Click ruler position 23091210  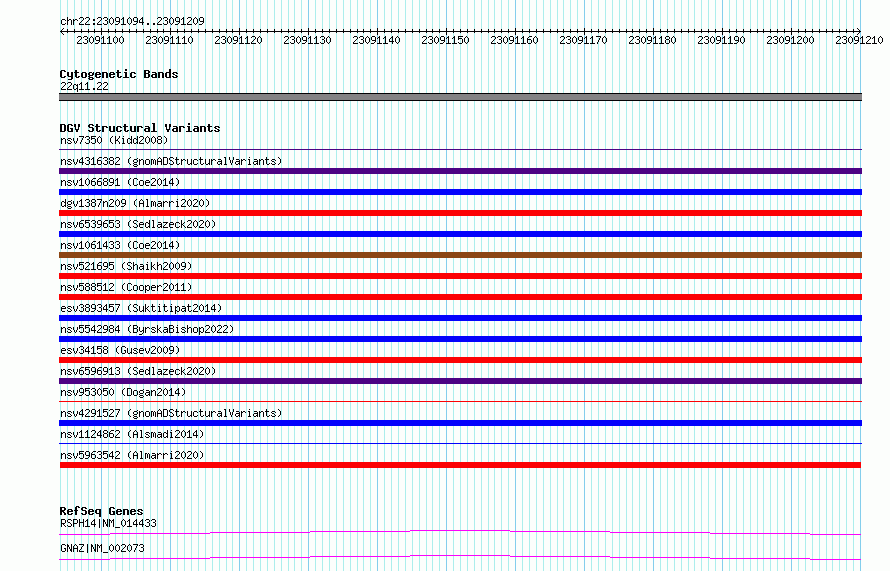pos(859,40)
